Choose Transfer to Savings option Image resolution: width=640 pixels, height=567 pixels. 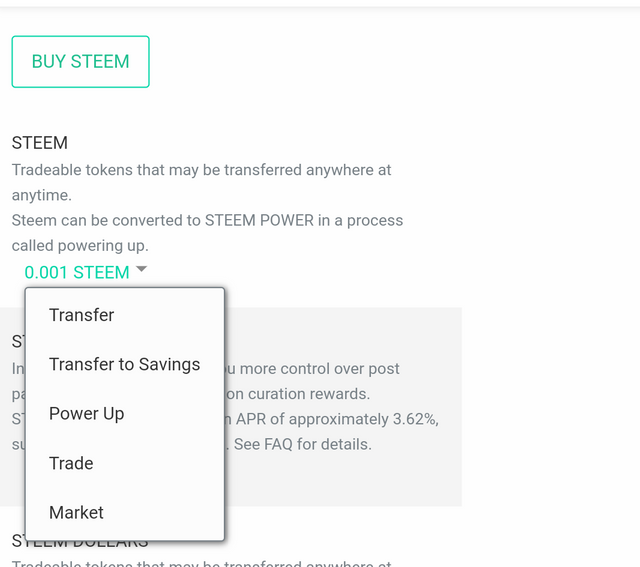click(x=124, y=364)
